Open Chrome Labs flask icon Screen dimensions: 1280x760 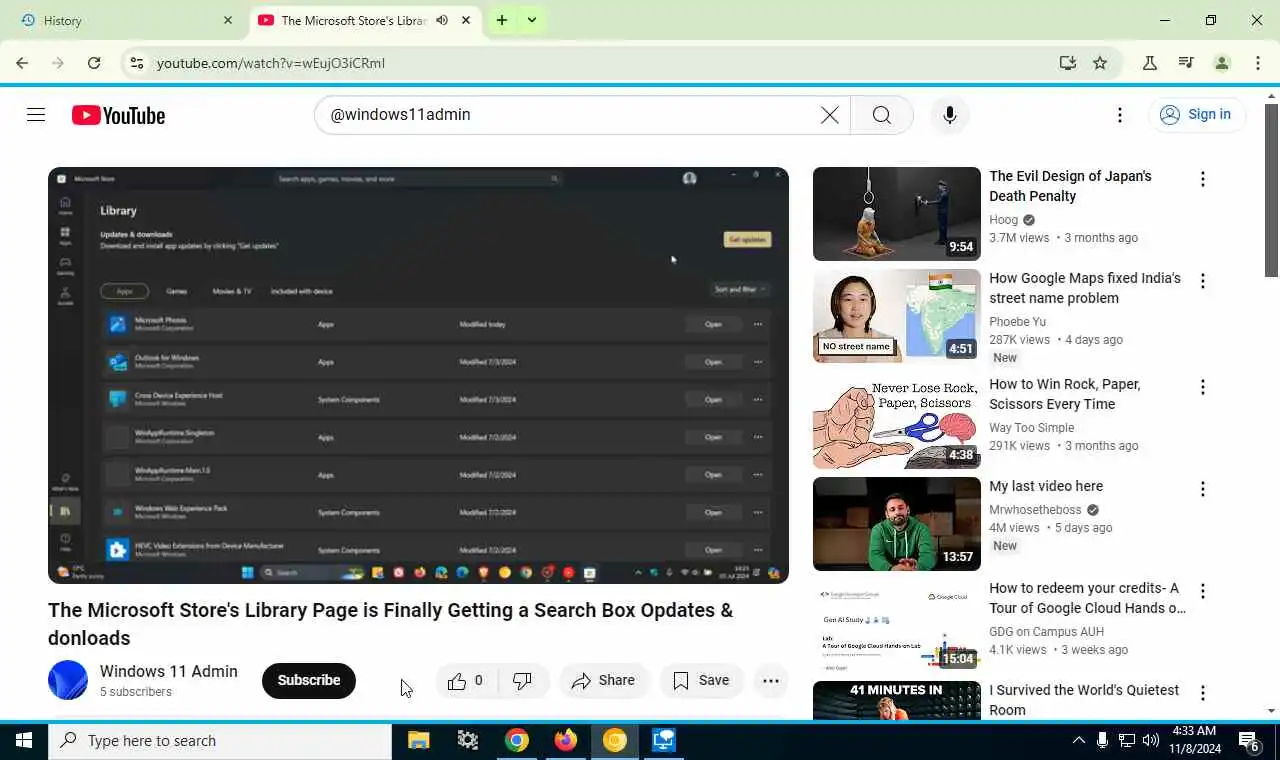[x=1150, y=63]
